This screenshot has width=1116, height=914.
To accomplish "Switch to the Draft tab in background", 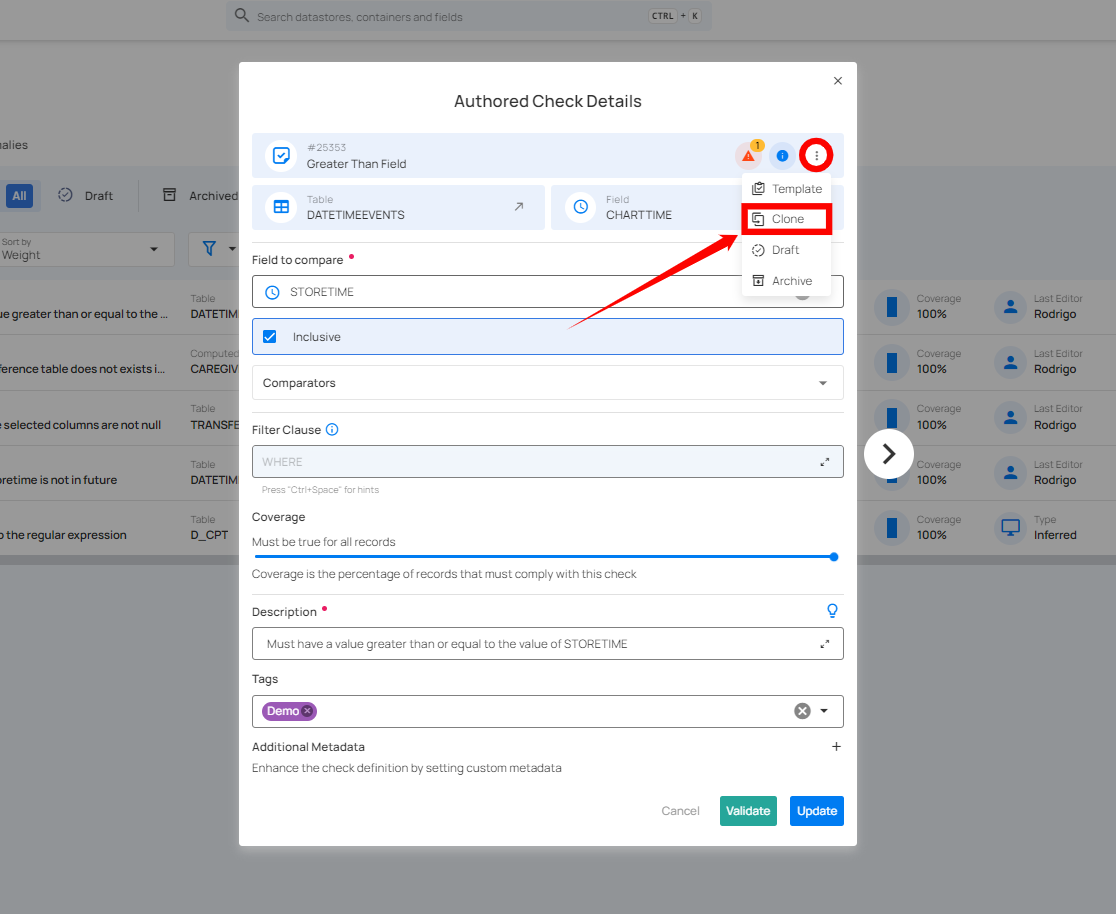I will coord(86,196).
